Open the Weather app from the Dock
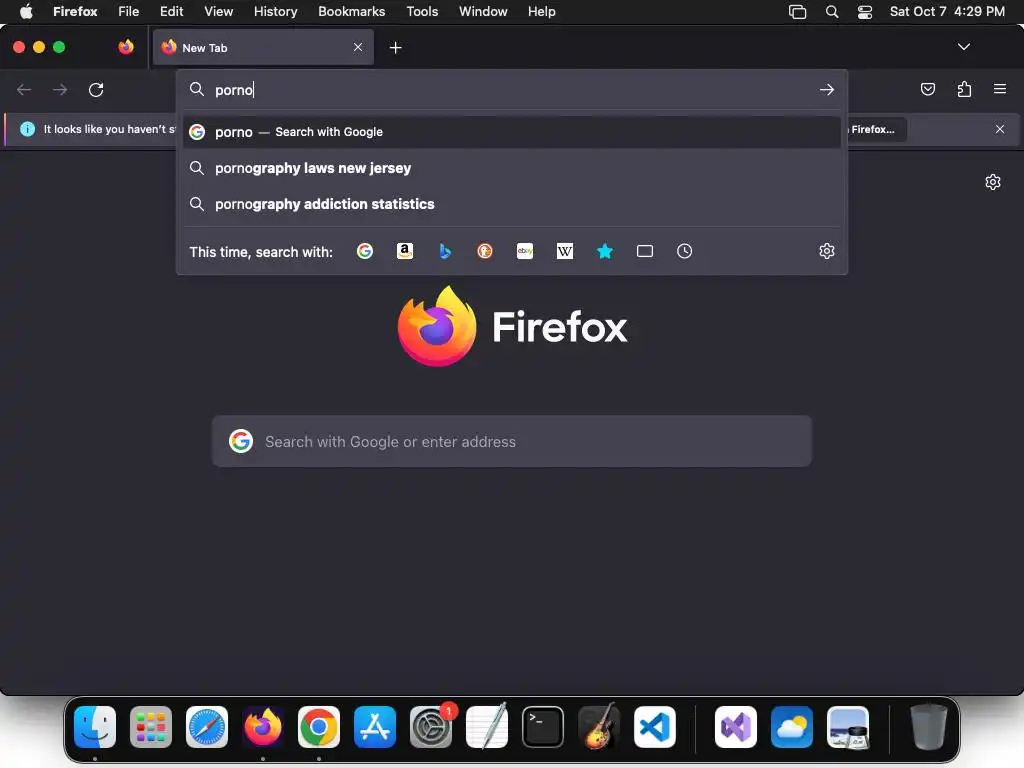 [792, 726]
